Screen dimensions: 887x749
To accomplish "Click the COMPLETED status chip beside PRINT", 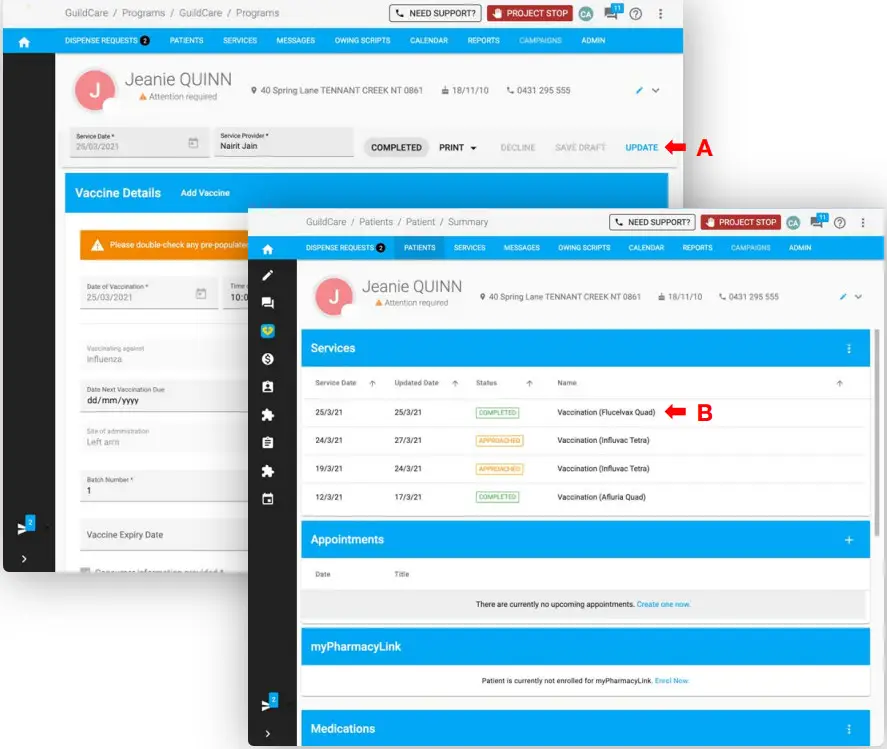I will pos(396,148).
